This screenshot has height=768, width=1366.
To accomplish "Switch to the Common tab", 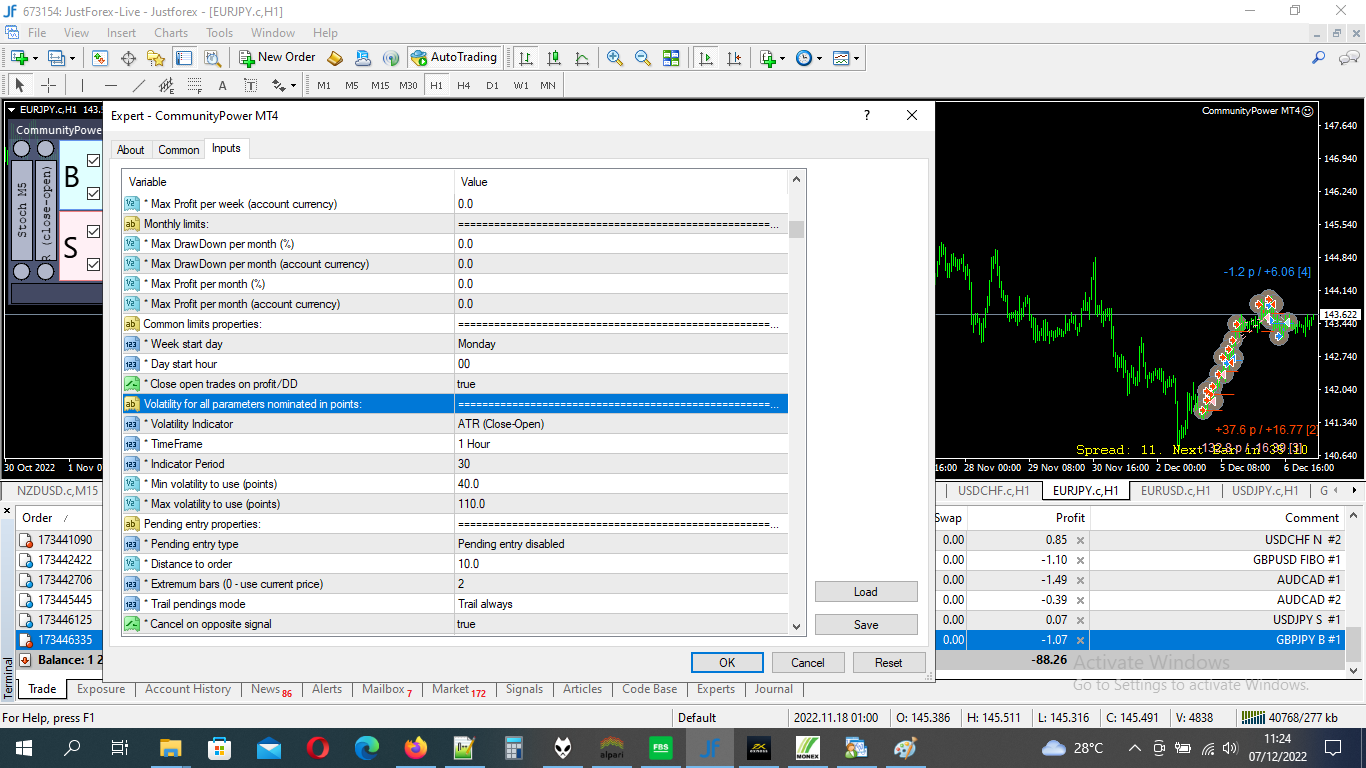I will pos(179,150).
